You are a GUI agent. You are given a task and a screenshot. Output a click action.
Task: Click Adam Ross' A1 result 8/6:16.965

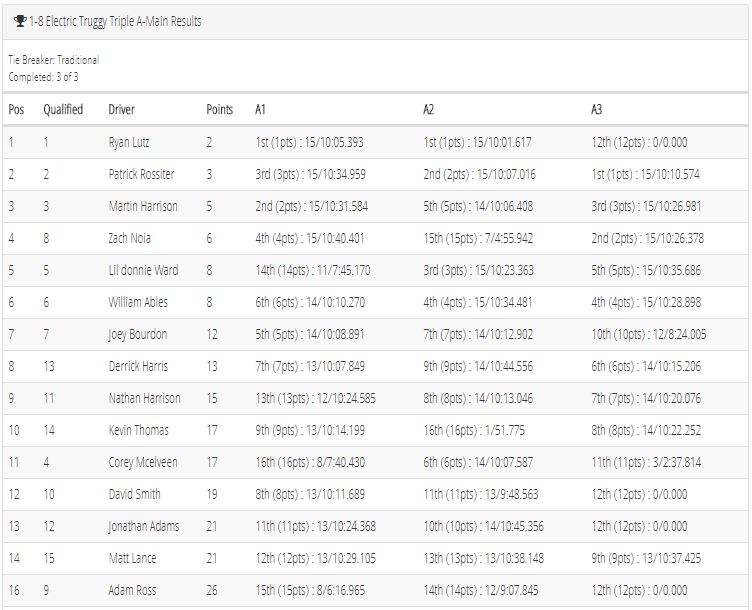(x=341, y=590)
